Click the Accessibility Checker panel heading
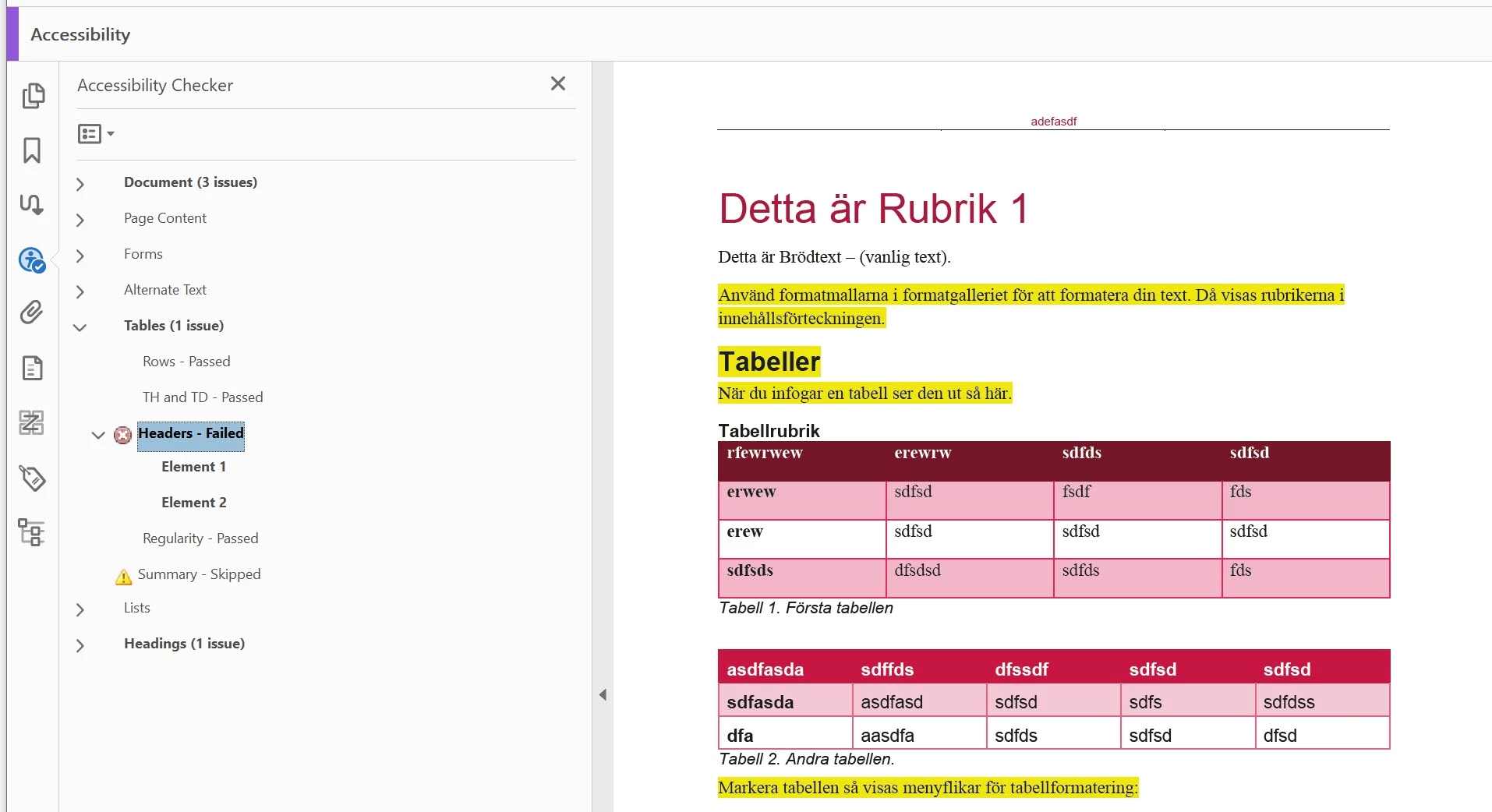1492x812 pixels. coord(155,85)
